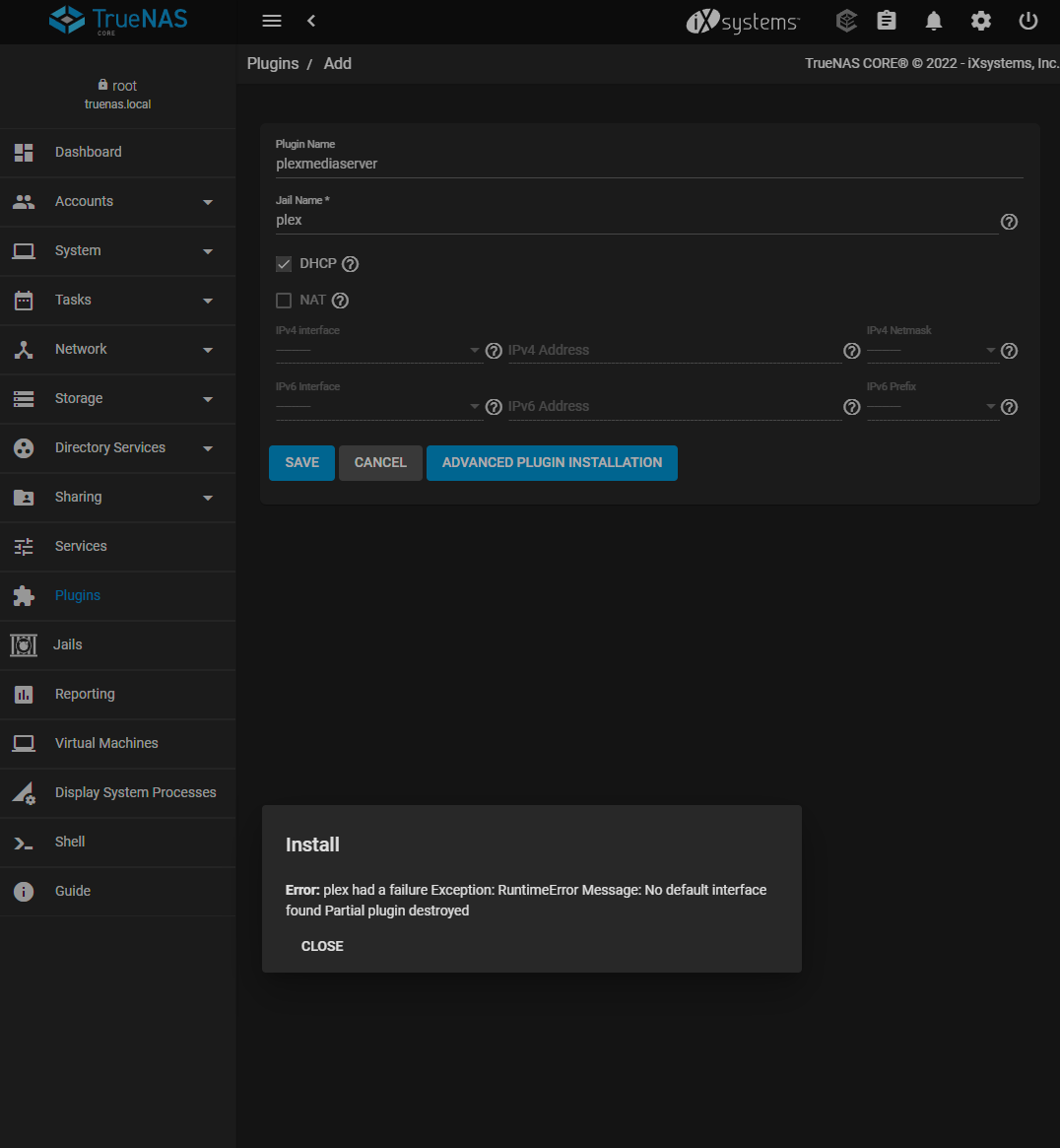Show help for IPv4 Address
Viewport: 1060px width, 1148px height.
pos(851,351)
